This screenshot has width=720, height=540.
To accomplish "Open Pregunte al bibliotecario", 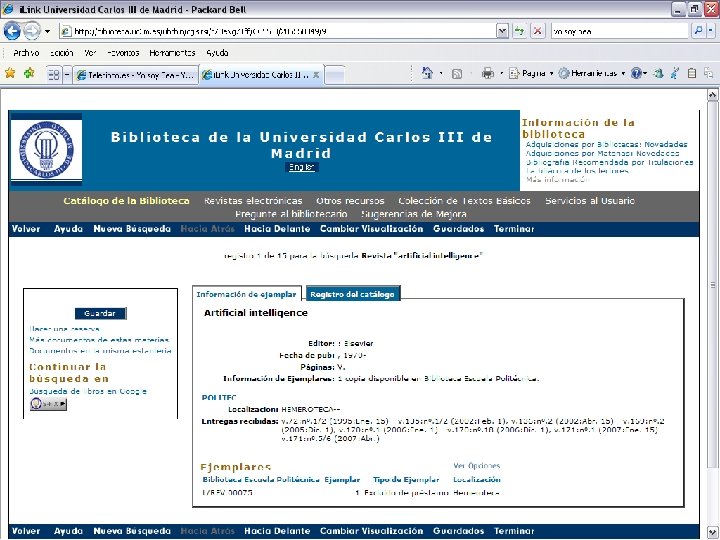I will tap(291, 214).
